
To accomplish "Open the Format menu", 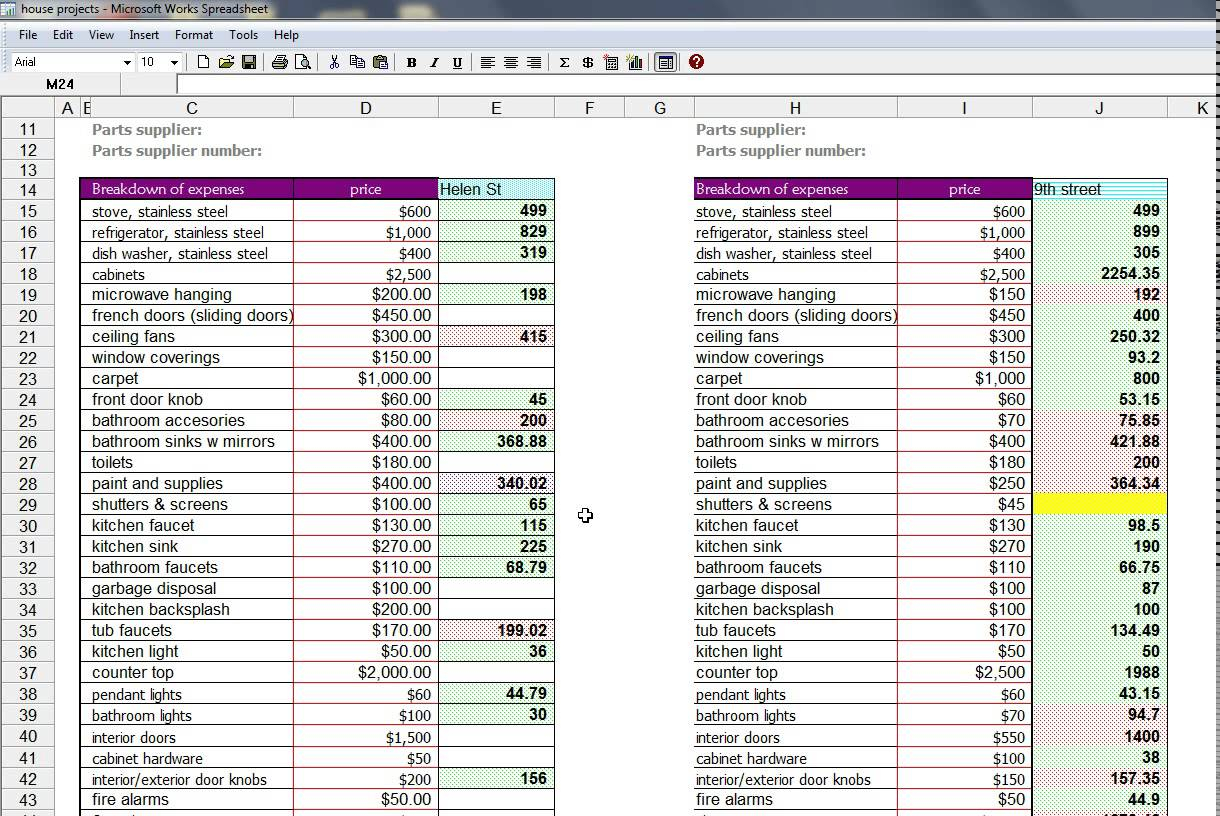I will 193,35.
